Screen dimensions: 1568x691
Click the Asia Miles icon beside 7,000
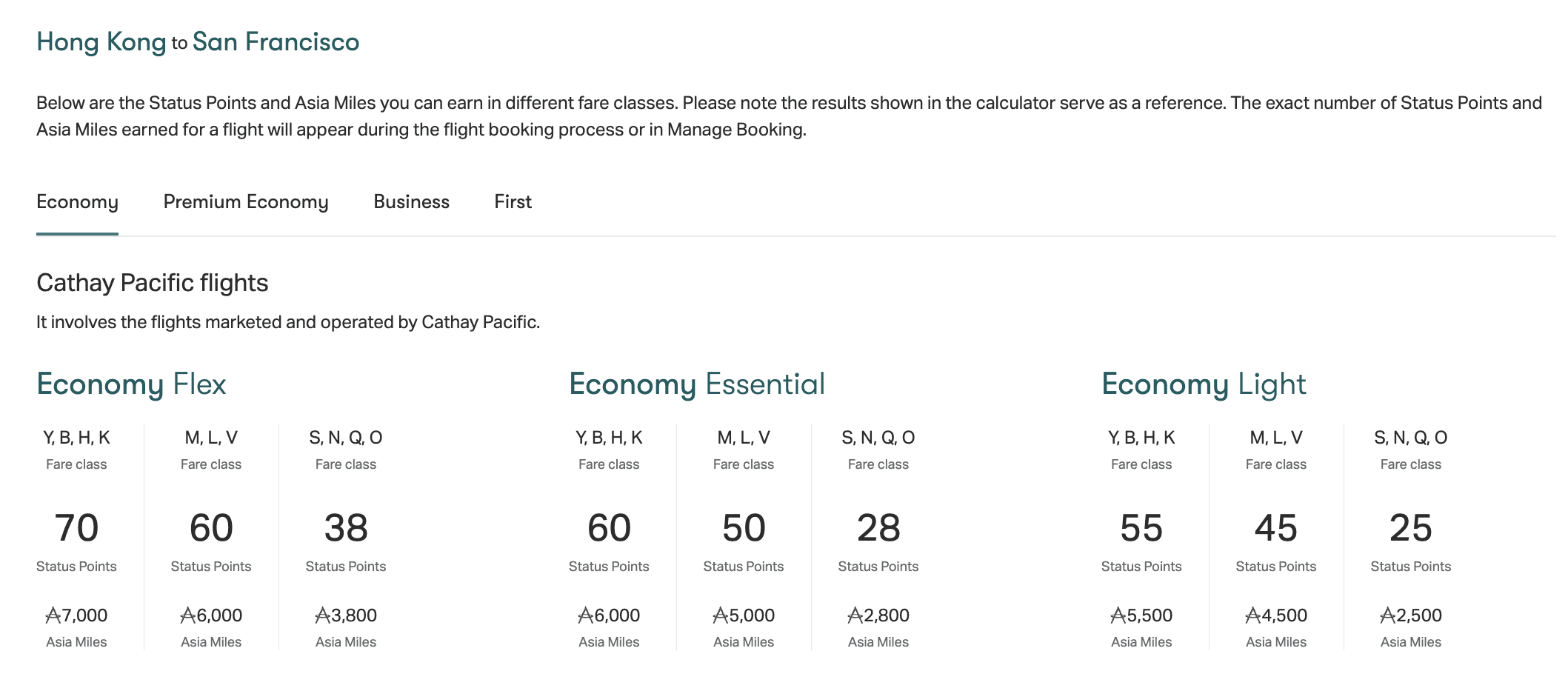(53, 615)
